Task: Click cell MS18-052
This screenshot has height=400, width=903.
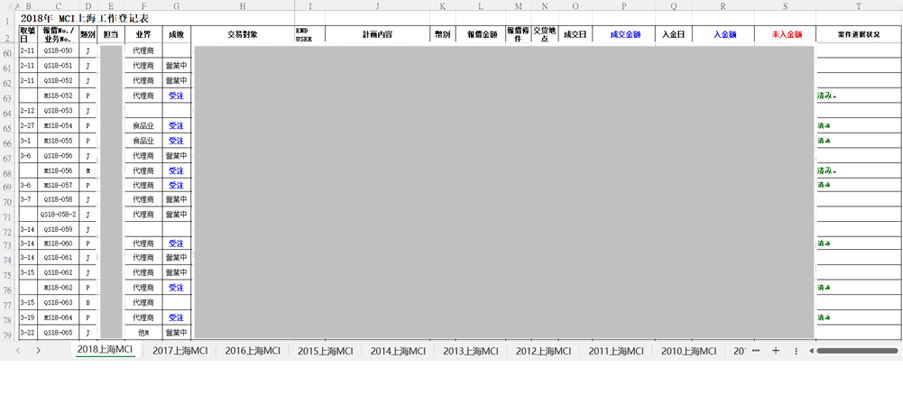Action: pyautogui.click(x=58, y=96)
